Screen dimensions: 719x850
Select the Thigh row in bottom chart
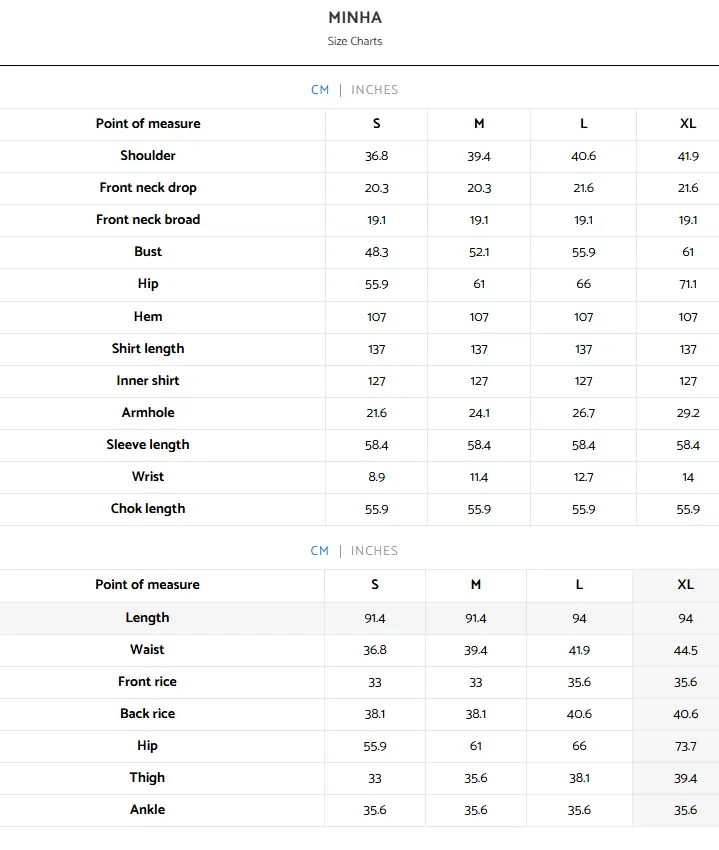pyautogui.click(x=147, y=778)
